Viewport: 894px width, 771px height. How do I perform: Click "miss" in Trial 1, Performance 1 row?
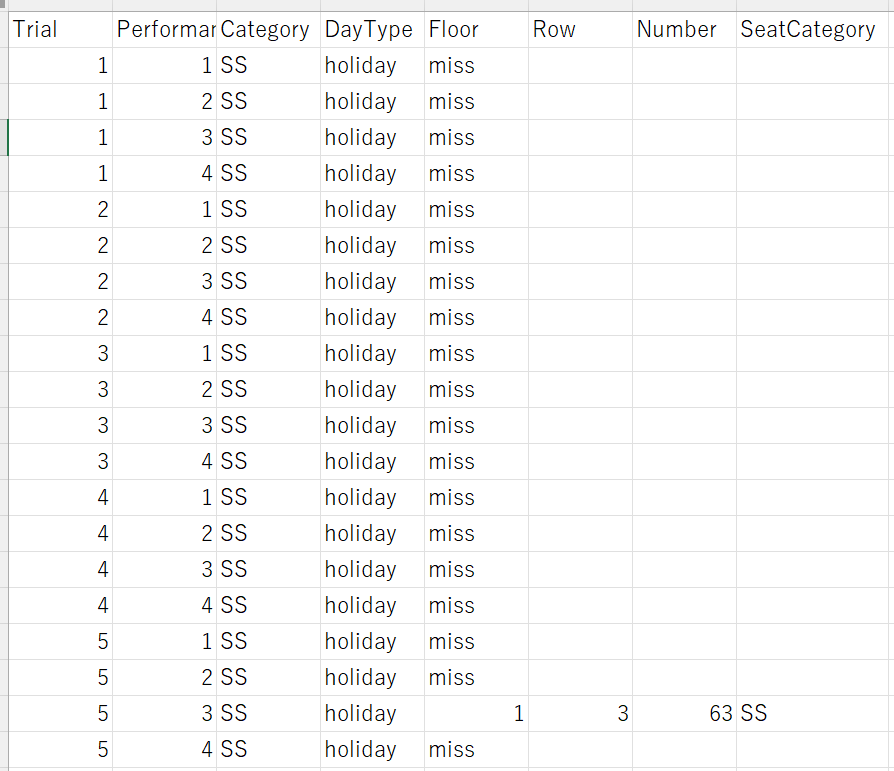click(476, 66)
